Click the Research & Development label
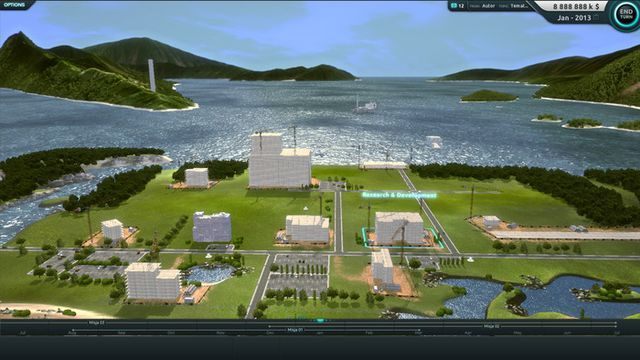The width and height of the screenshot is (640, 360). [x=399, y=195]
